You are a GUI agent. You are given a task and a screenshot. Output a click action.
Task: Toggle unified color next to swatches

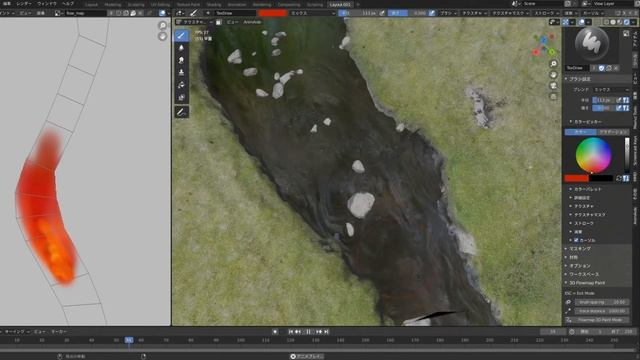coord(626,178)
